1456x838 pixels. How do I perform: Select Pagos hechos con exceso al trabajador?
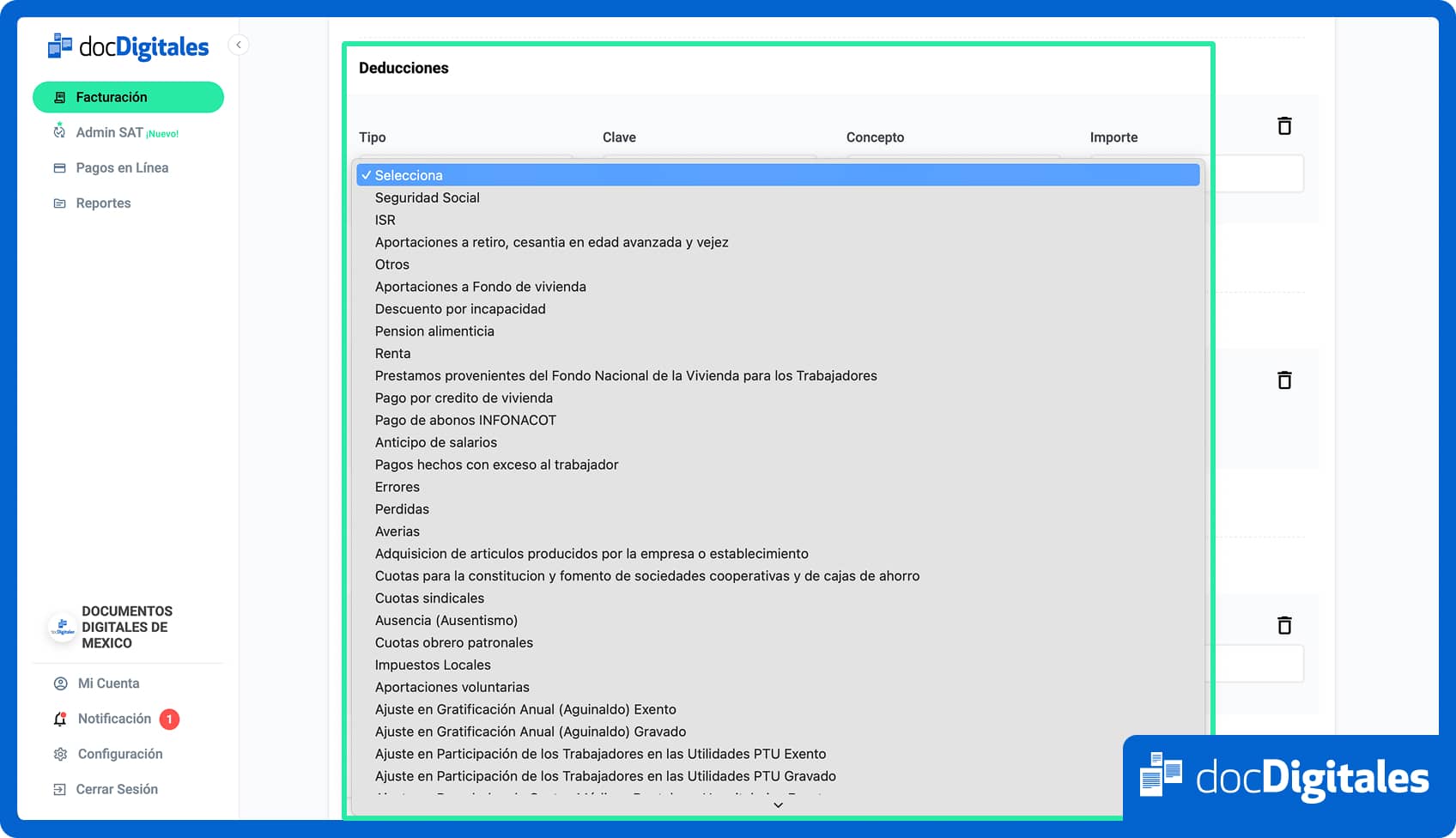pyautogui.click(x=778, y=465)
